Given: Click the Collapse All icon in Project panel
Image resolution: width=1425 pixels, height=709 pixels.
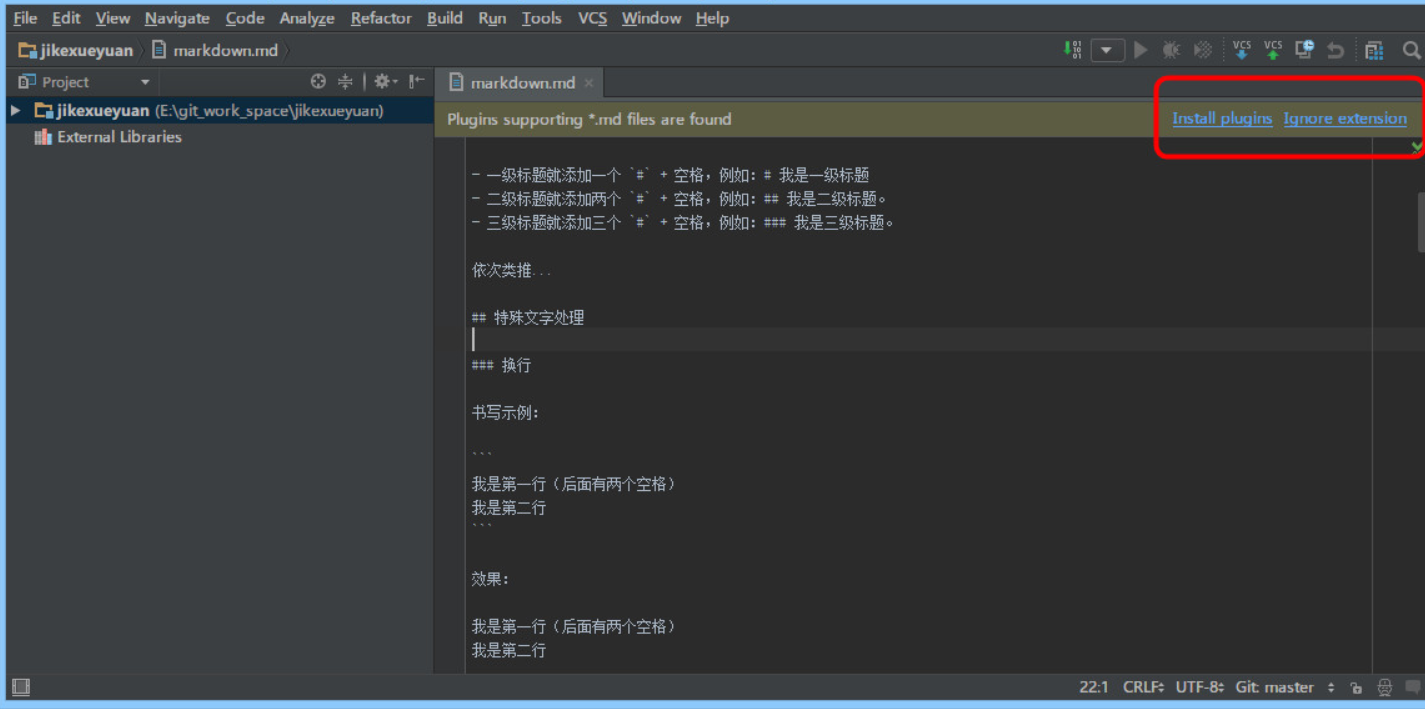Looking at the screenshot, I should pos(345,82).
